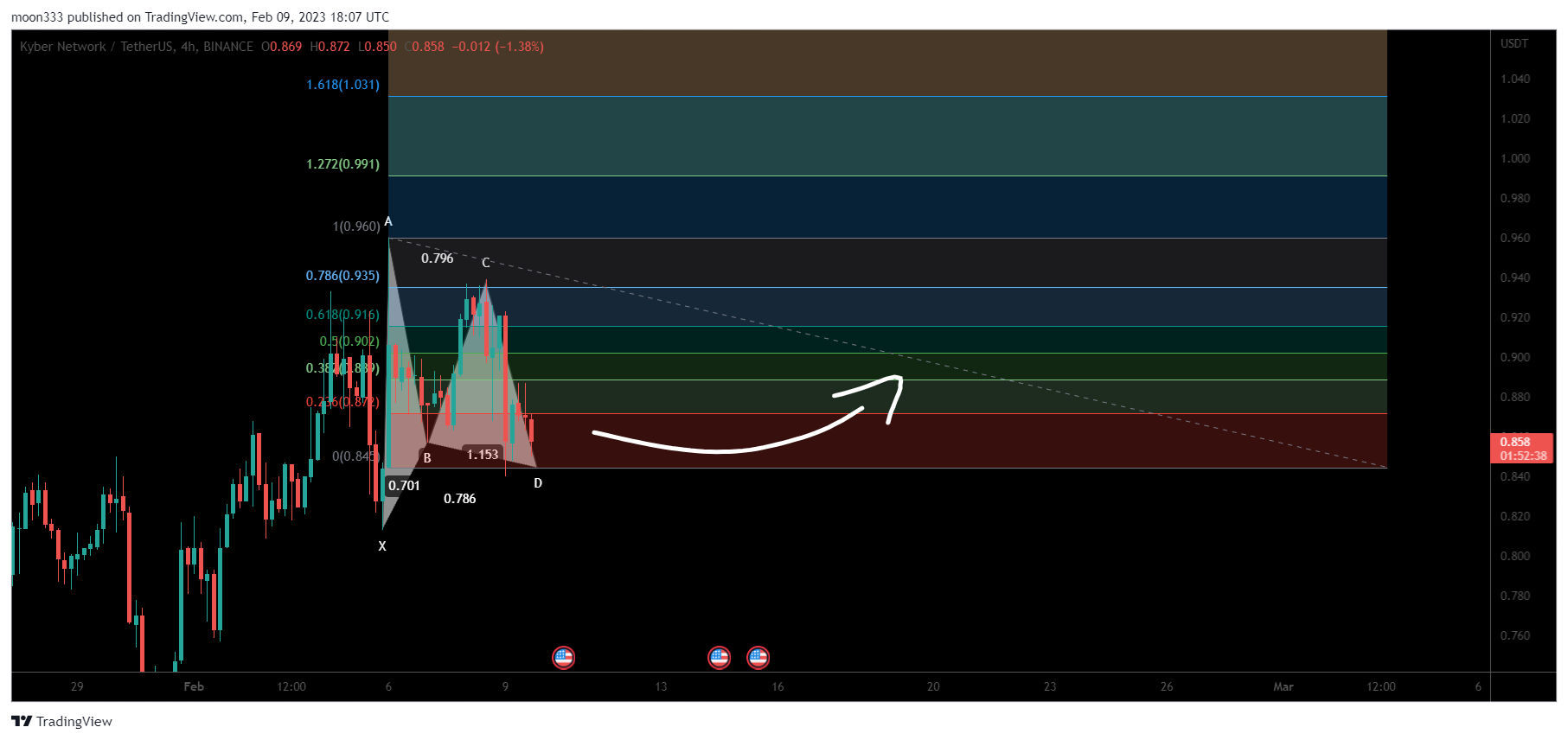The image size is (1568, 740).
Task: Select the Fib level label 1(0.960)
Action: point(356,226)
